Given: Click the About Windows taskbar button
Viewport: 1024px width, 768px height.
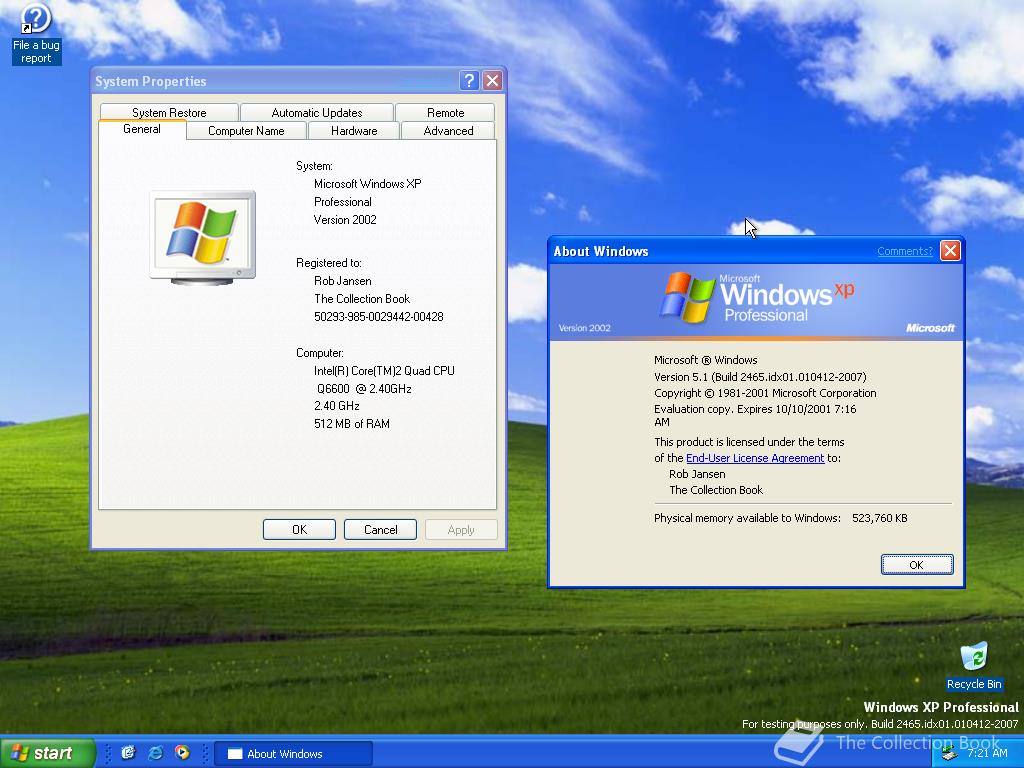Looking at the screenshot, I should (x=293, y=754).
